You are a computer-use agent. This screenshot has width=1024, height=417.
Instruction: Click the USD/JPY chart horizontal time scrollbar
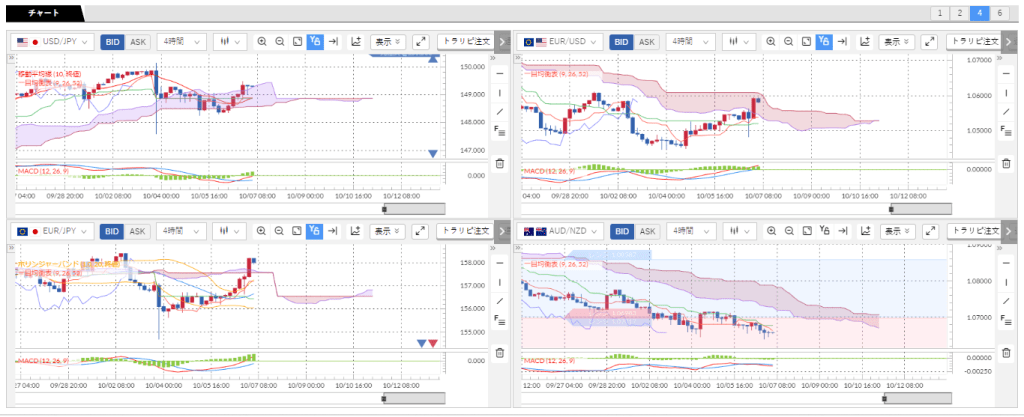(x=414, y=208)
